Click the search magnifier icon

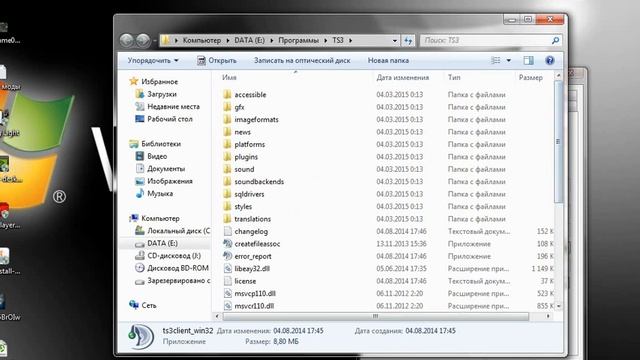[x=555, y=40]
